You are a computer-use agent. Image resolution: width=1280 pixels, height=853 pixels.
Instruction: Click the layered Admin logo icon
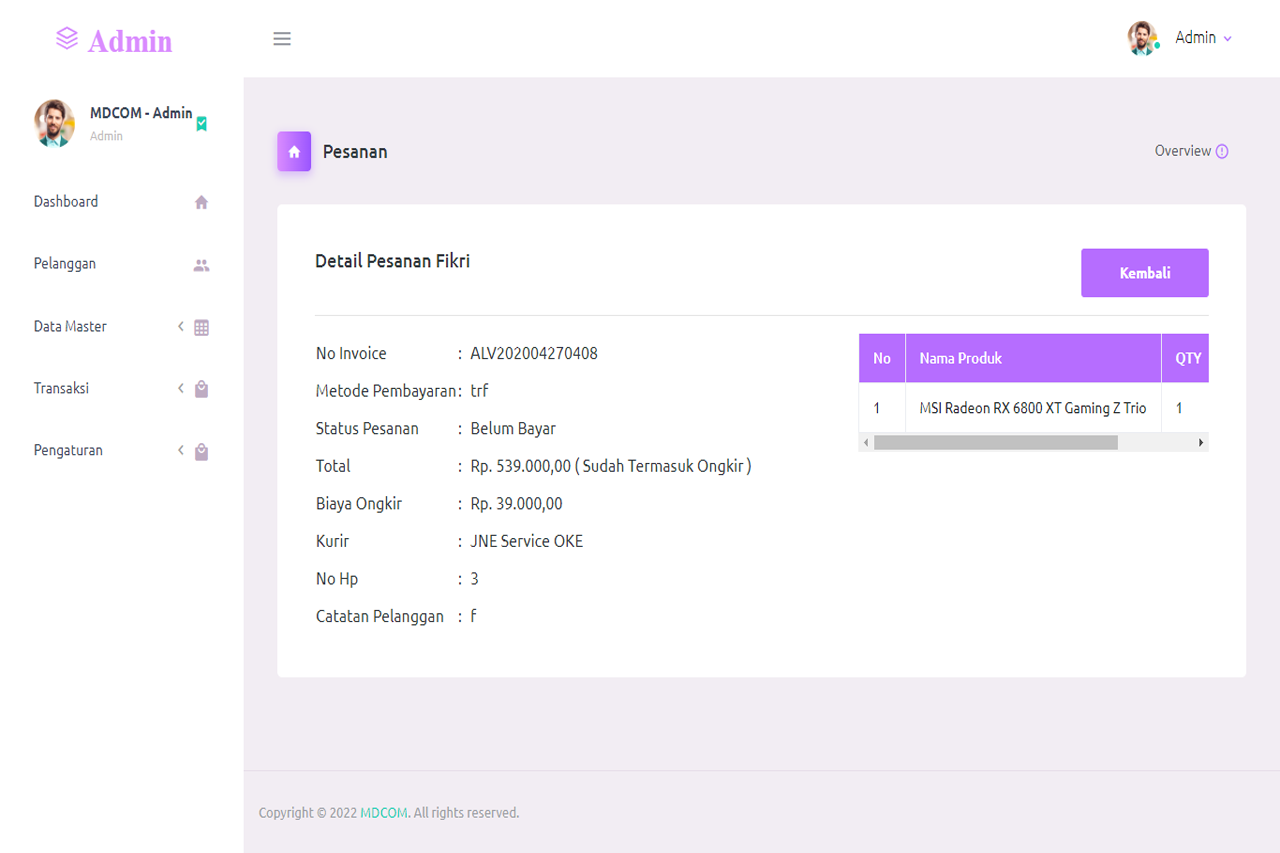(x=67, y=39)
